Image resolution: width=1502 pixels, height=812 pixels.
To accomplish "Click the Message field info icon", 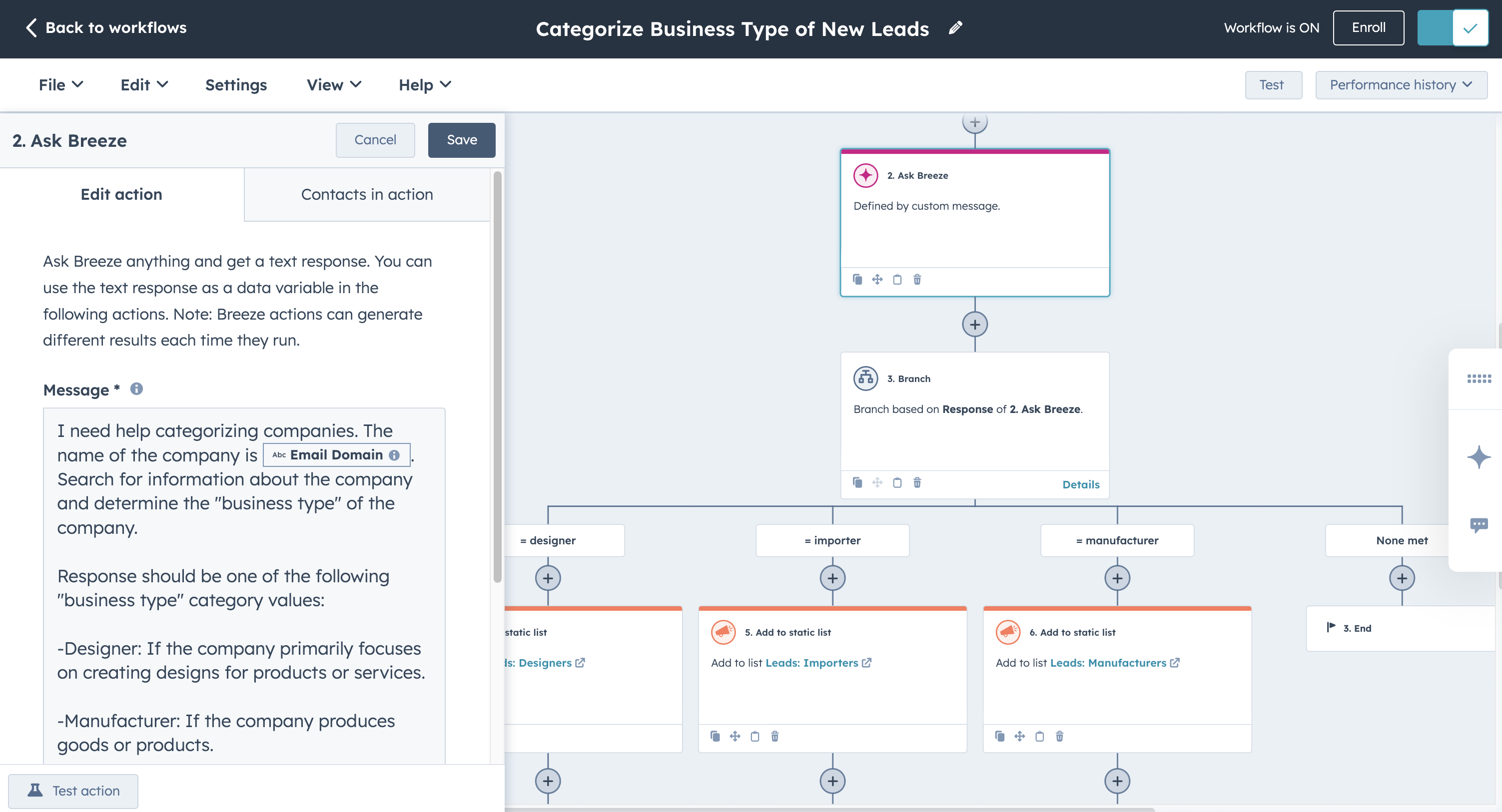I will pyautogui.click(x=136, y=389).
